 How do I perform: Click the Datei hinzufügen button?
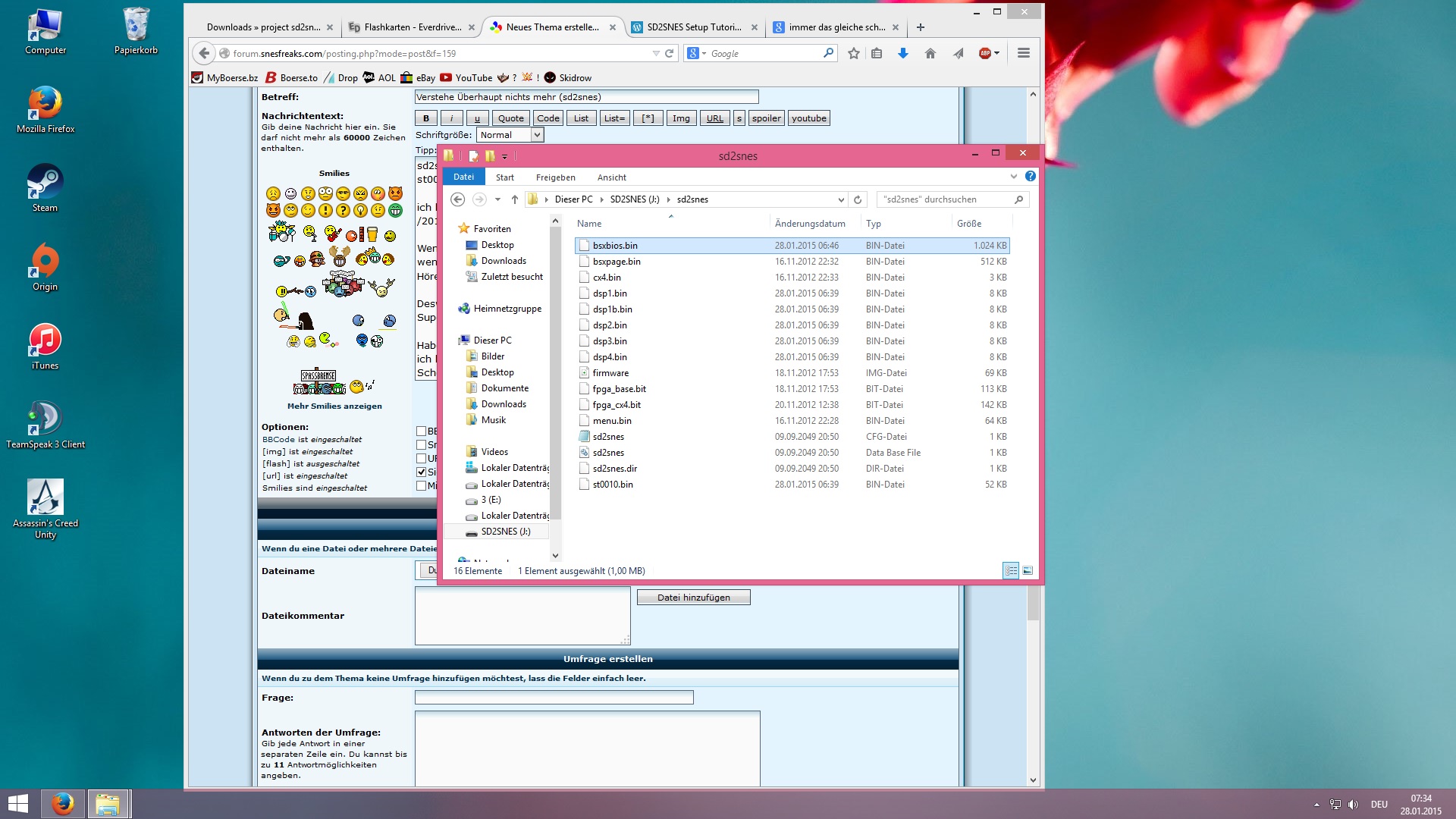(x=694, y=598)
